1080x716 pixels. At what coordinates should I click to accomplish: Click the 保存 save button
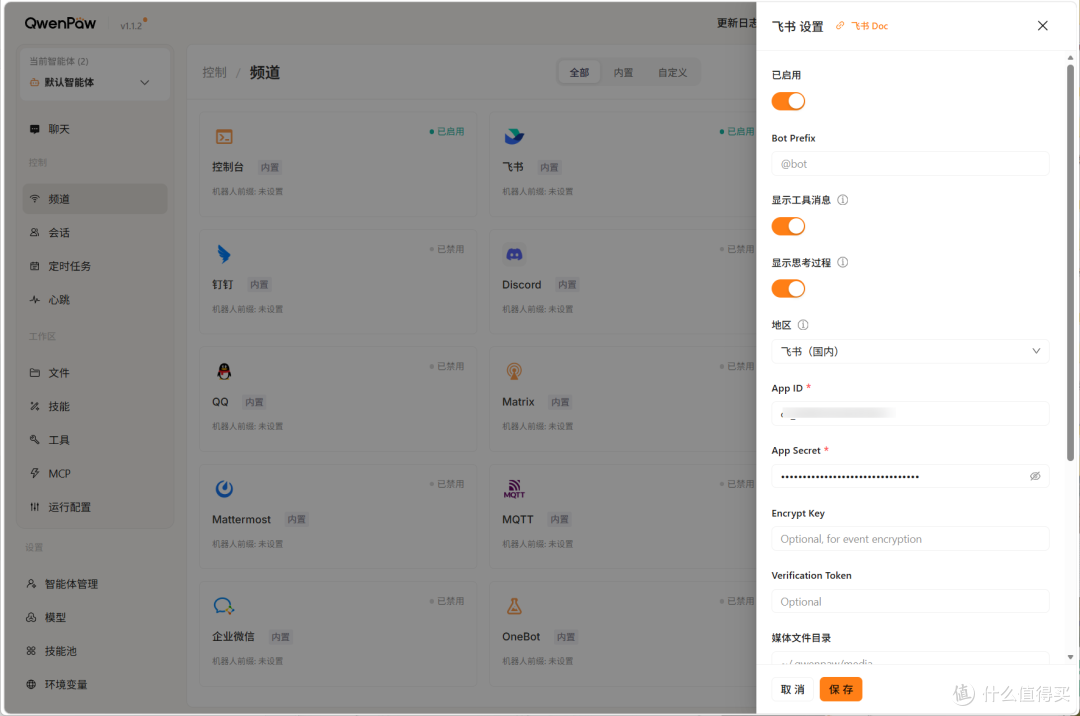[x=841, y=689]
